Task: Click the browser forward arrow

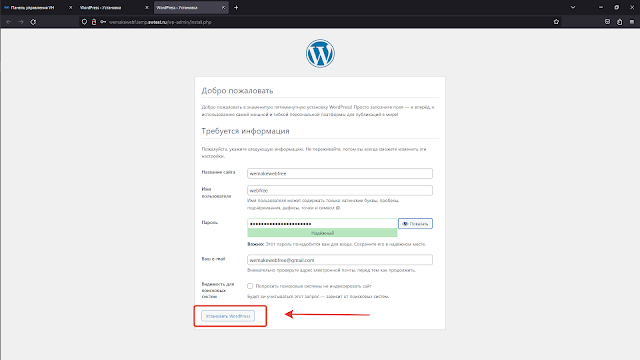Action: click(21, 22)
